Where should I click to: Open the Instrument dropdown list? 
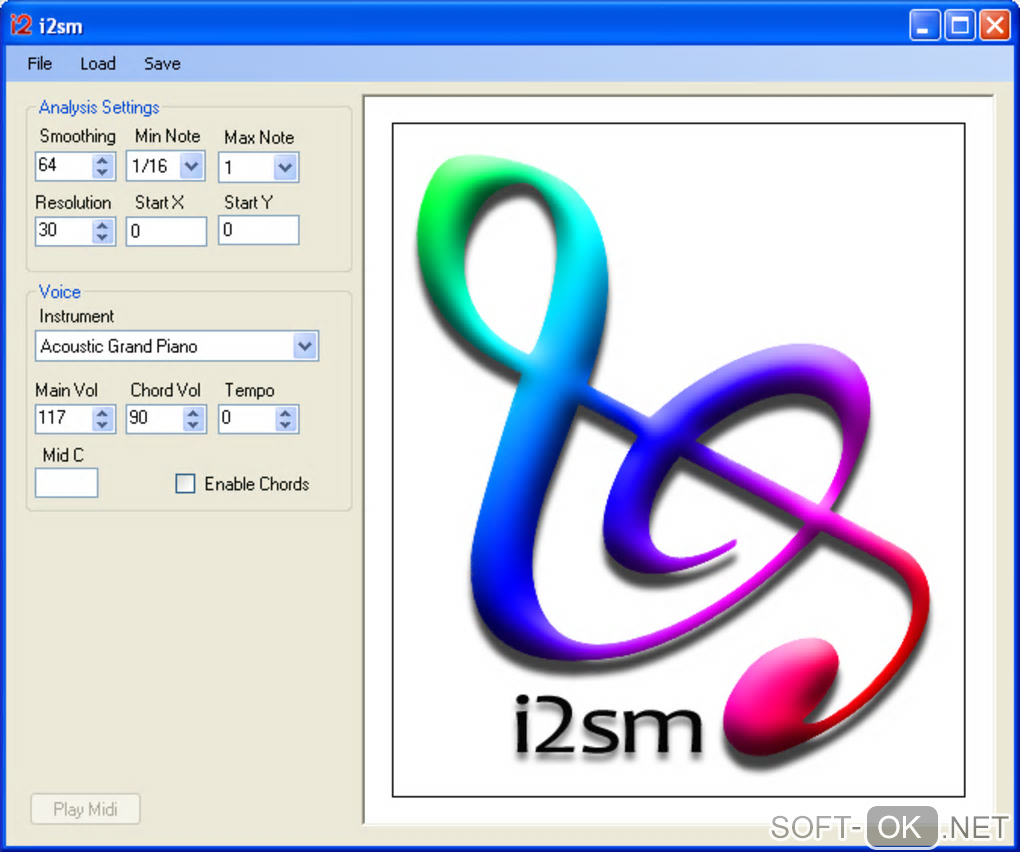305,346
